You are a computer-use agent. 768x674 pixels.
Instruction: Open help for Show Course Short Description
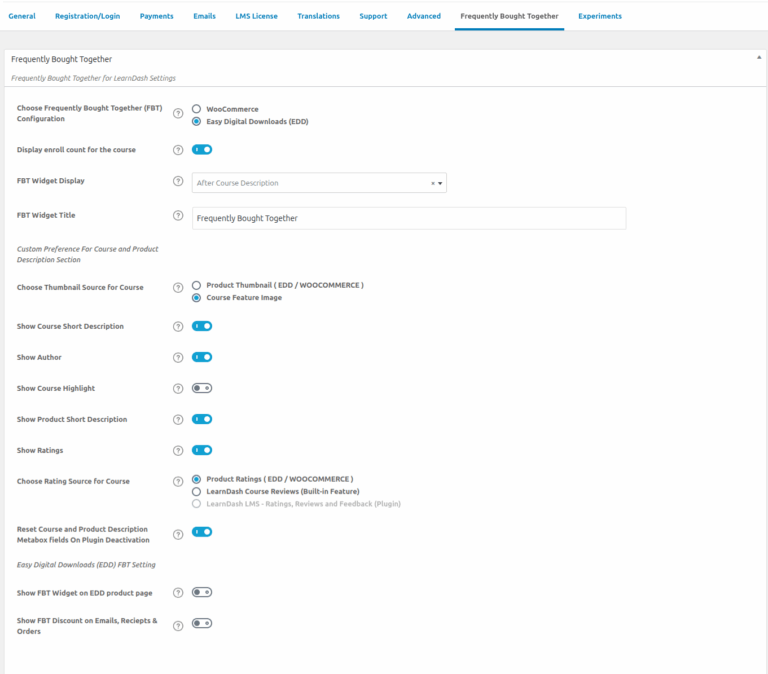coord(178,327)
